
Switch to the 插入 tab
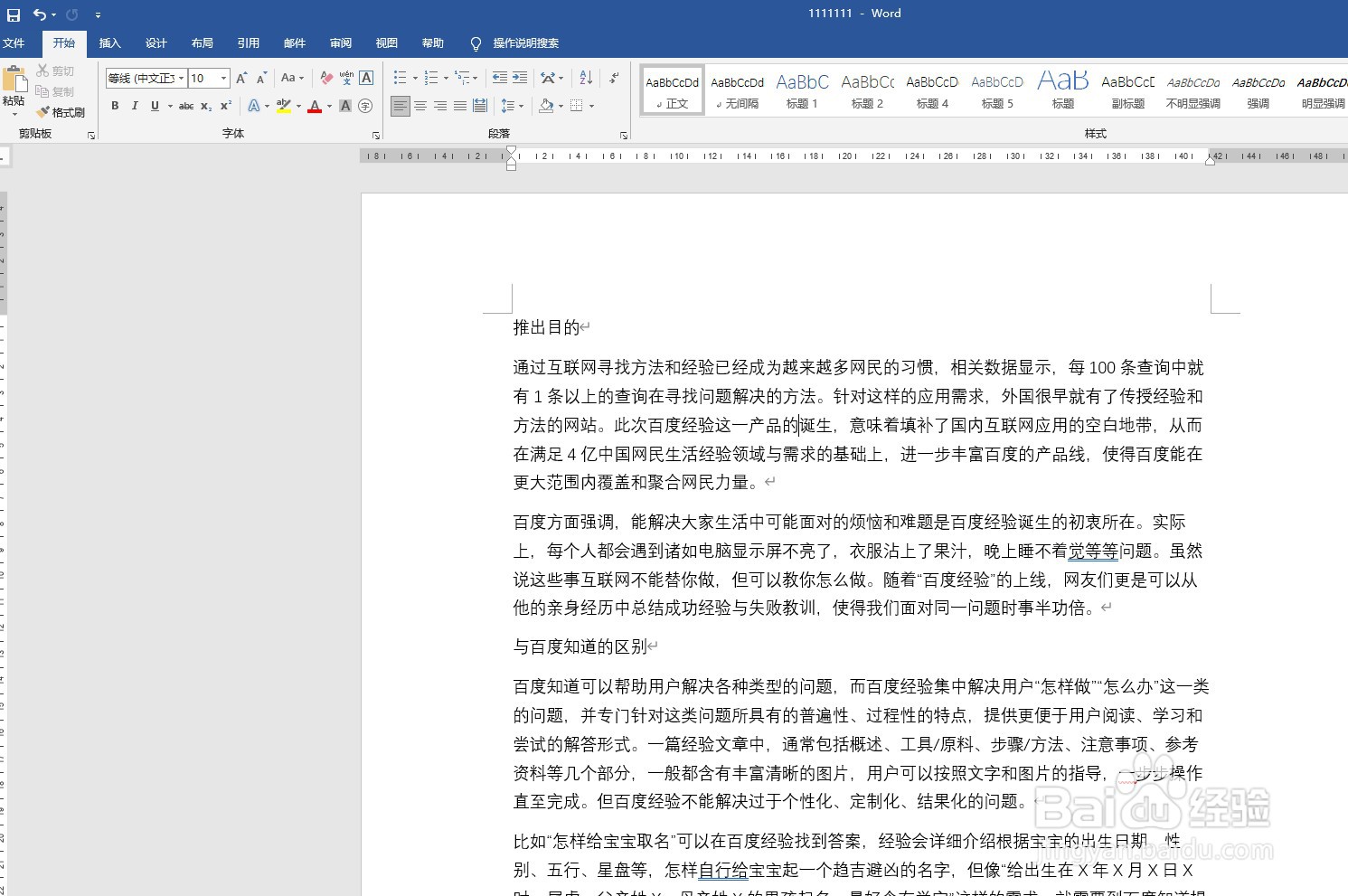point(109,43)
